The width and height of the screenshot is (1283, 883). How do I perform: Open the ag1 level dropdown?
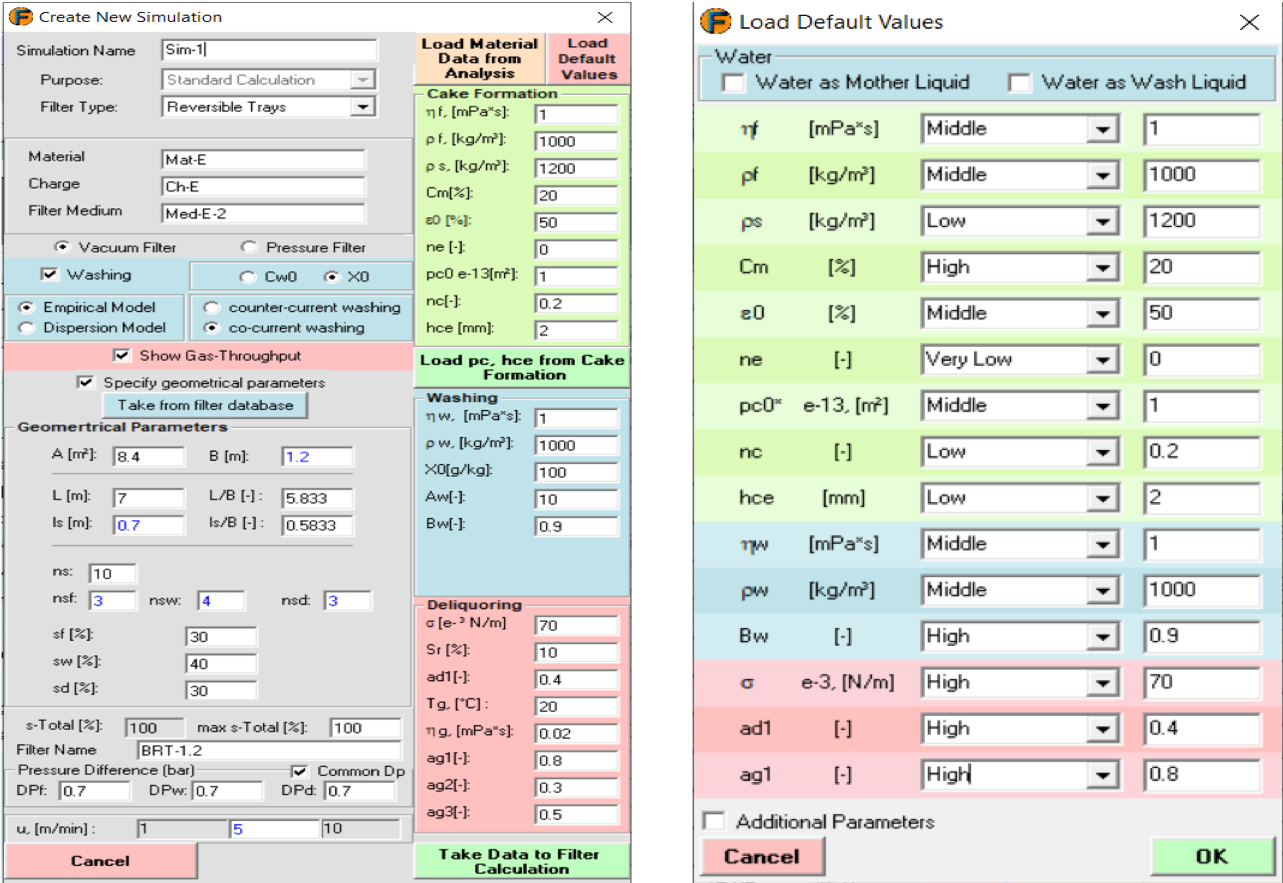click(1101, 774)
